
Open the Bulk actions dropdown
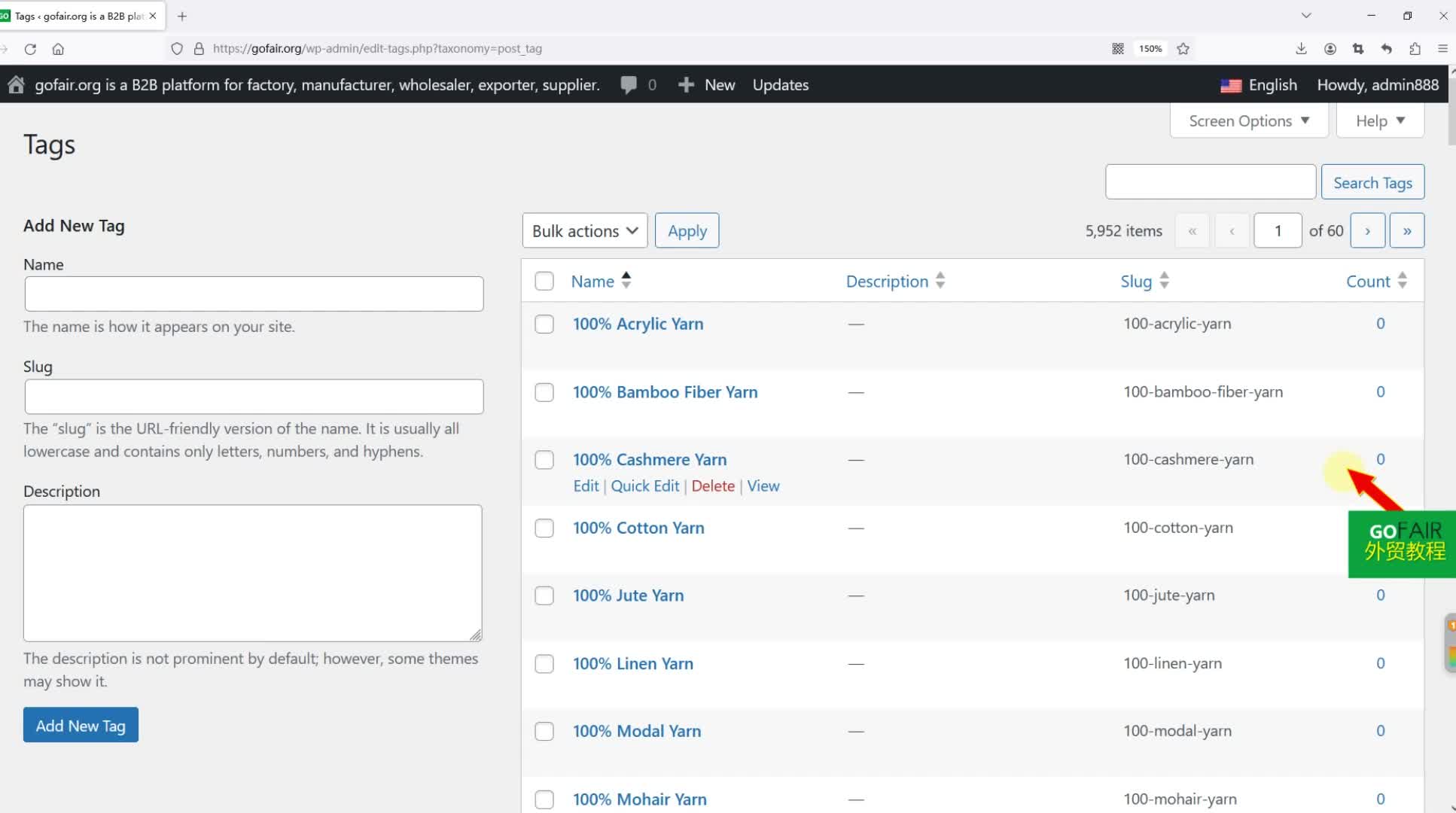point(585,231)
